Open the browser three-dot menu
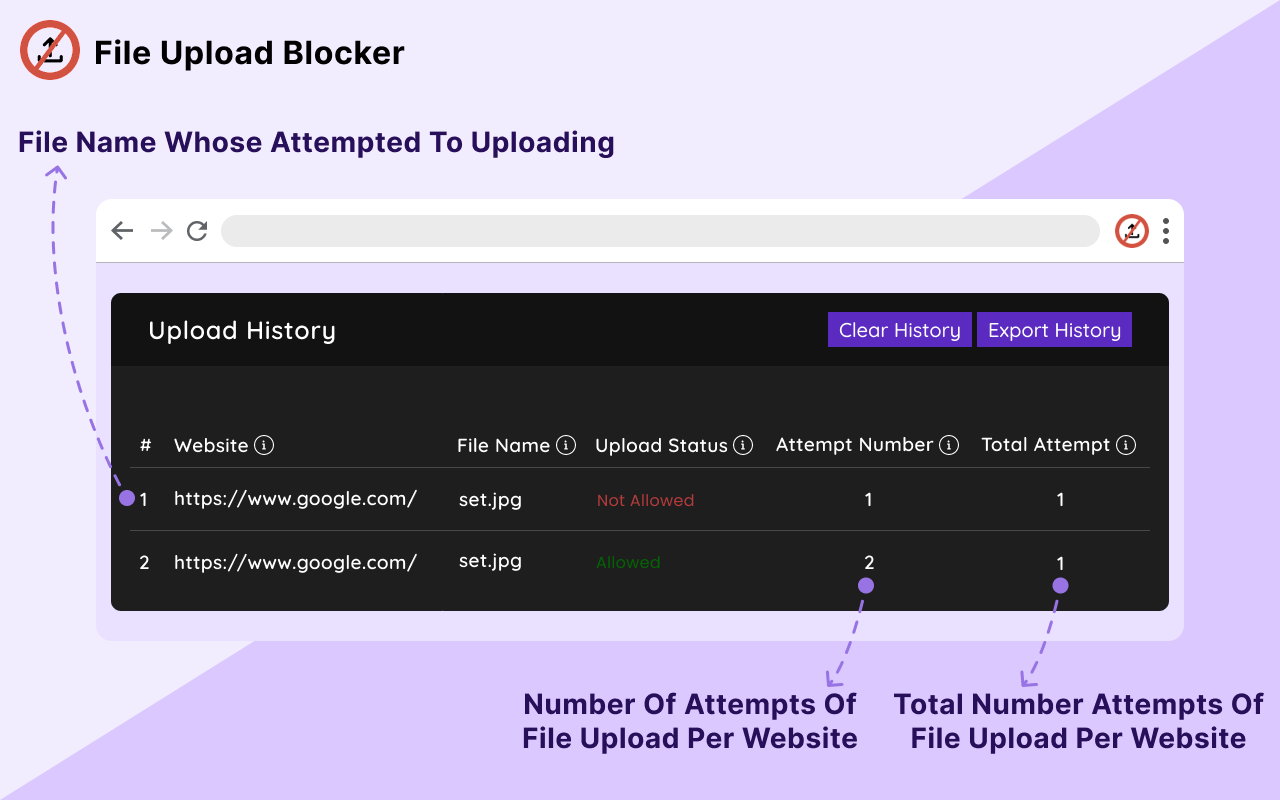This screenshot has height=800, width=1280. click(x=1166, y=231)
